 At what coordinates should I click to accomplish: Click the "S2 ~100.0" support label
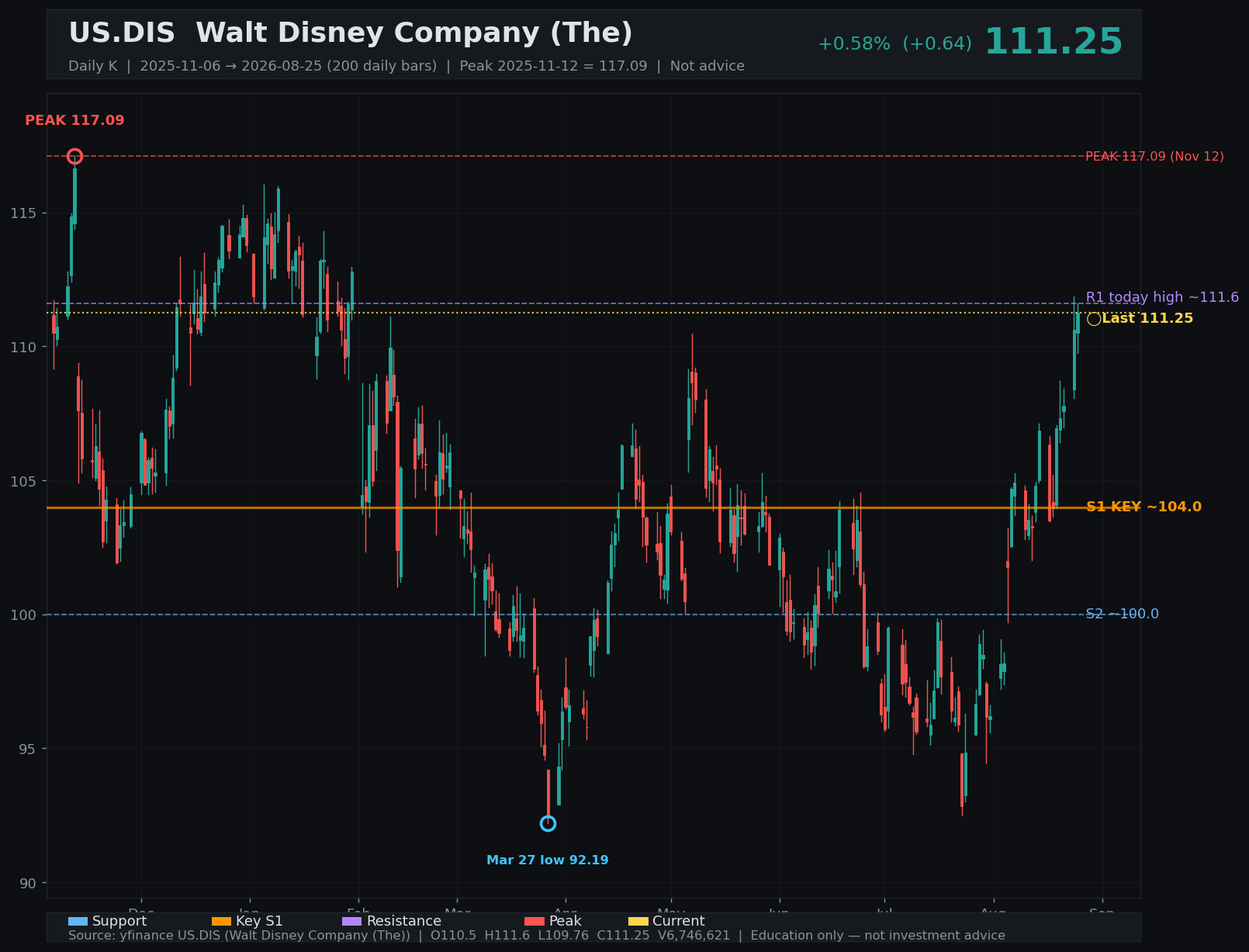point(1122,614)
